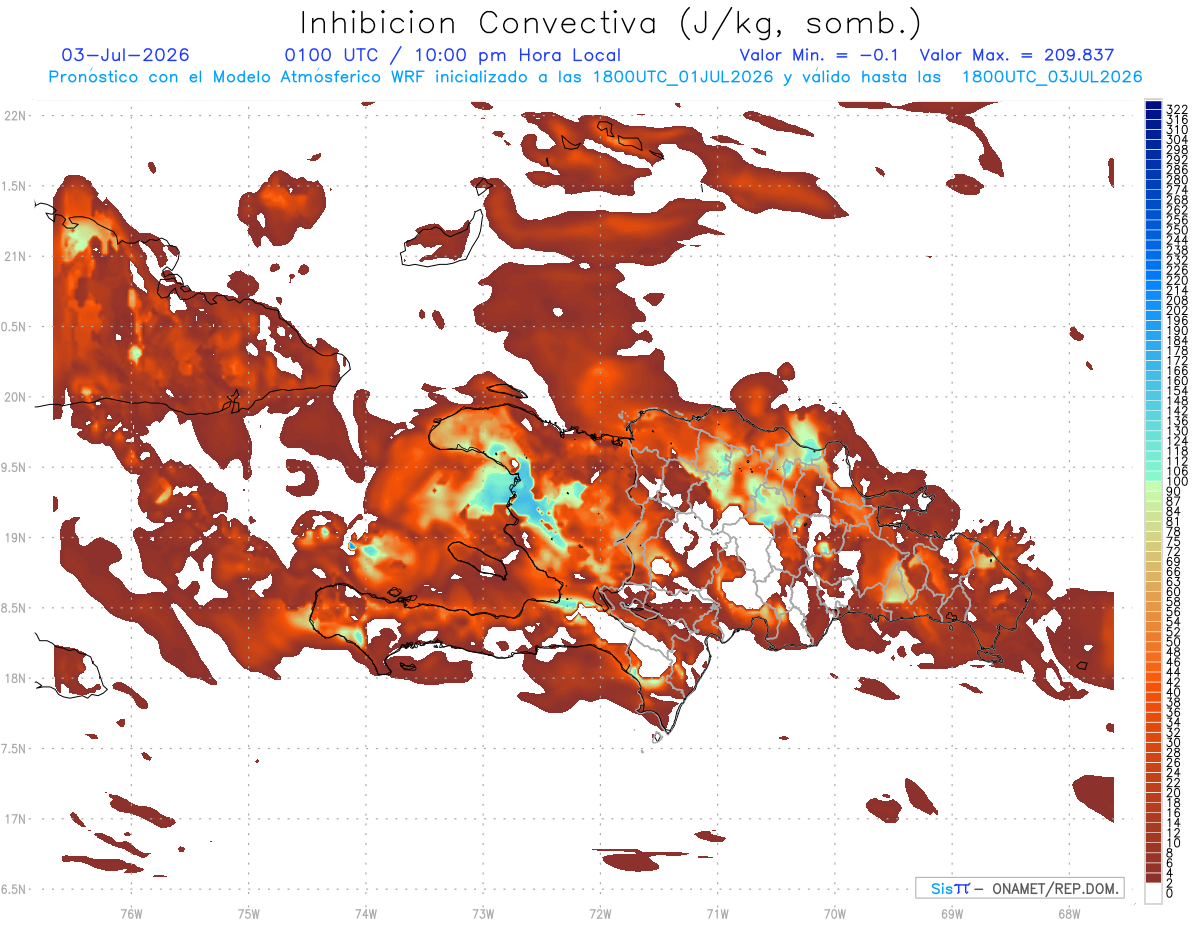Click the '73W' longitude label

483,913
